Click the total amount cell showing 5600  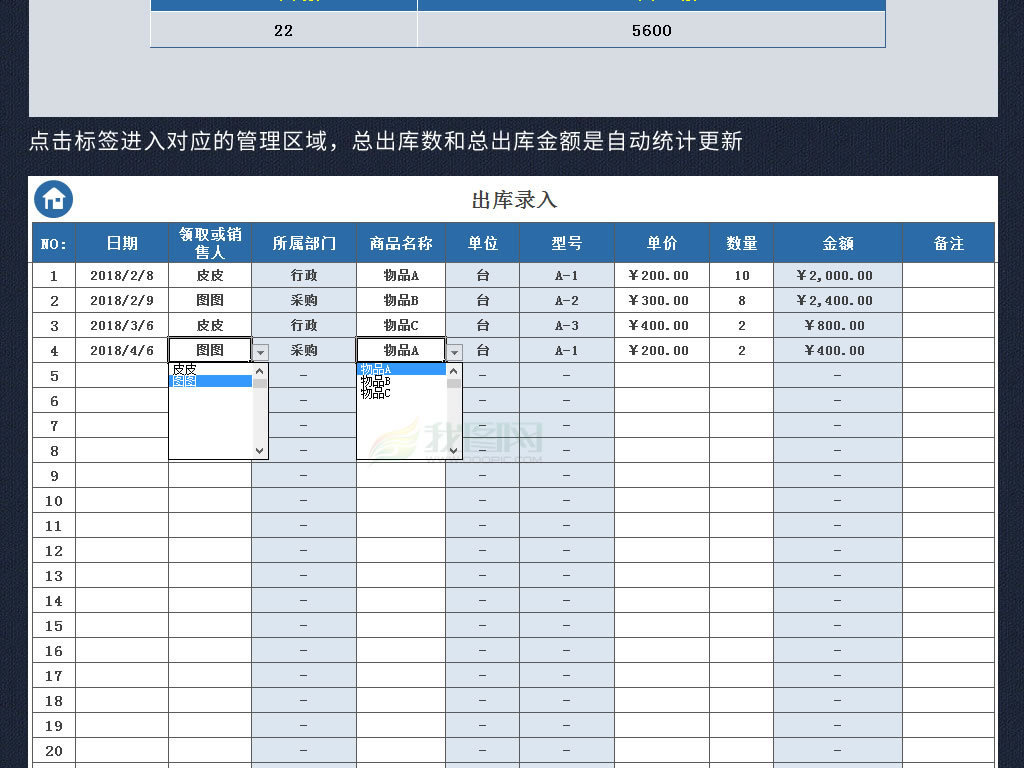[x=652, y=30]
